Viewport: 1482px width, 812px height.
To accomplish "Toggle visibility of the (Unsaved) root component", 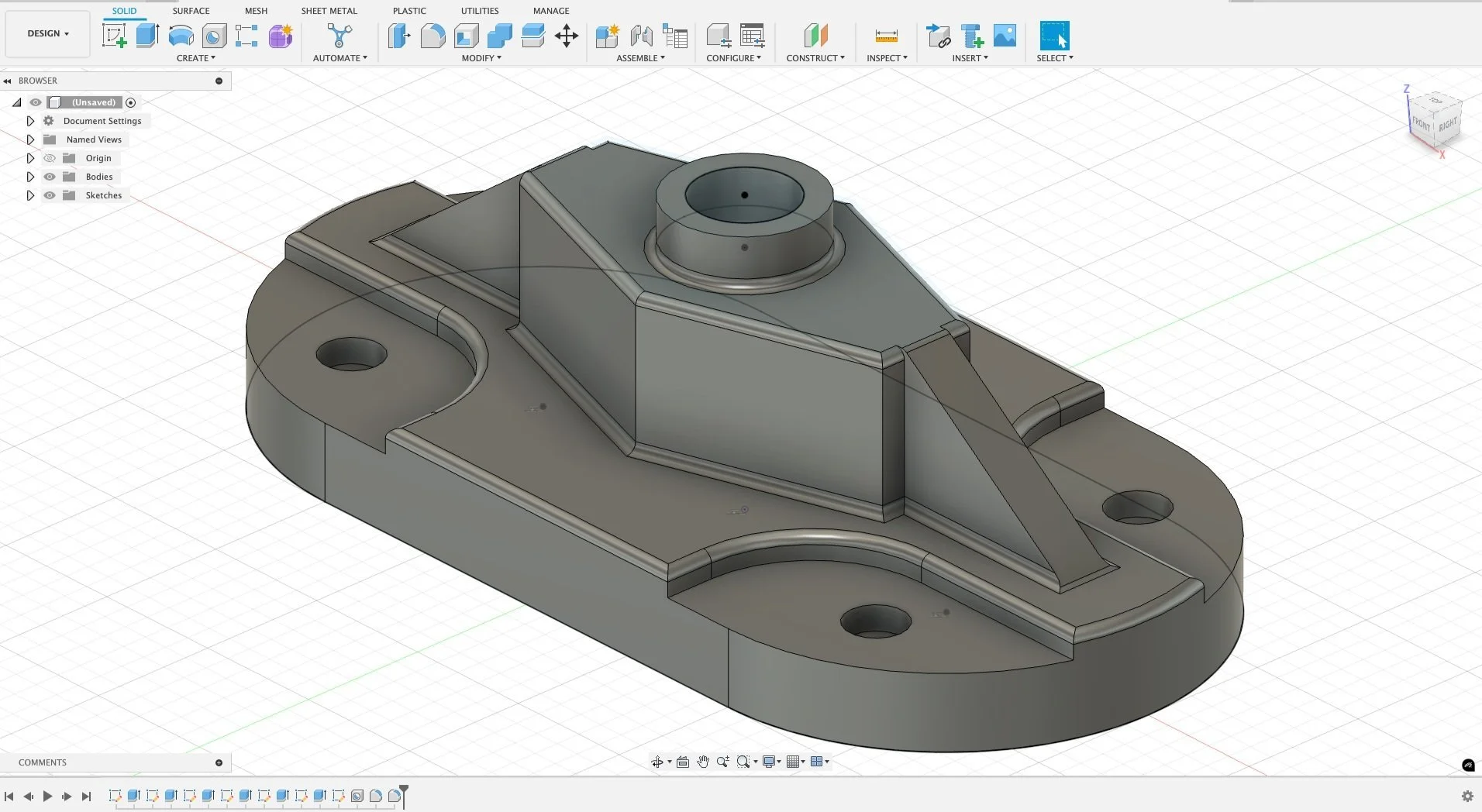I will pyautogui.click(x=36, y=102).
